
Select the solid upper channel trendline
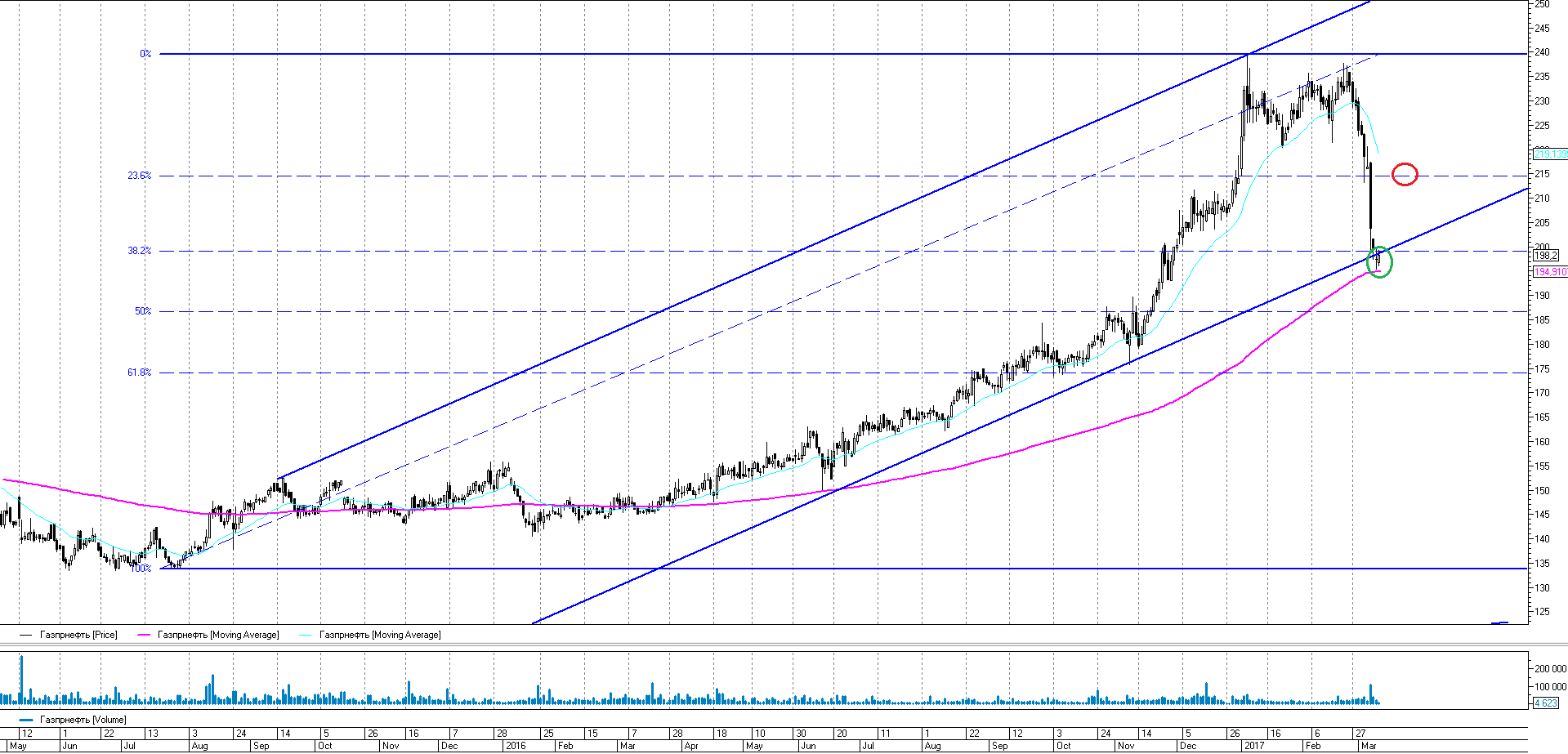(x=825, y=239)
